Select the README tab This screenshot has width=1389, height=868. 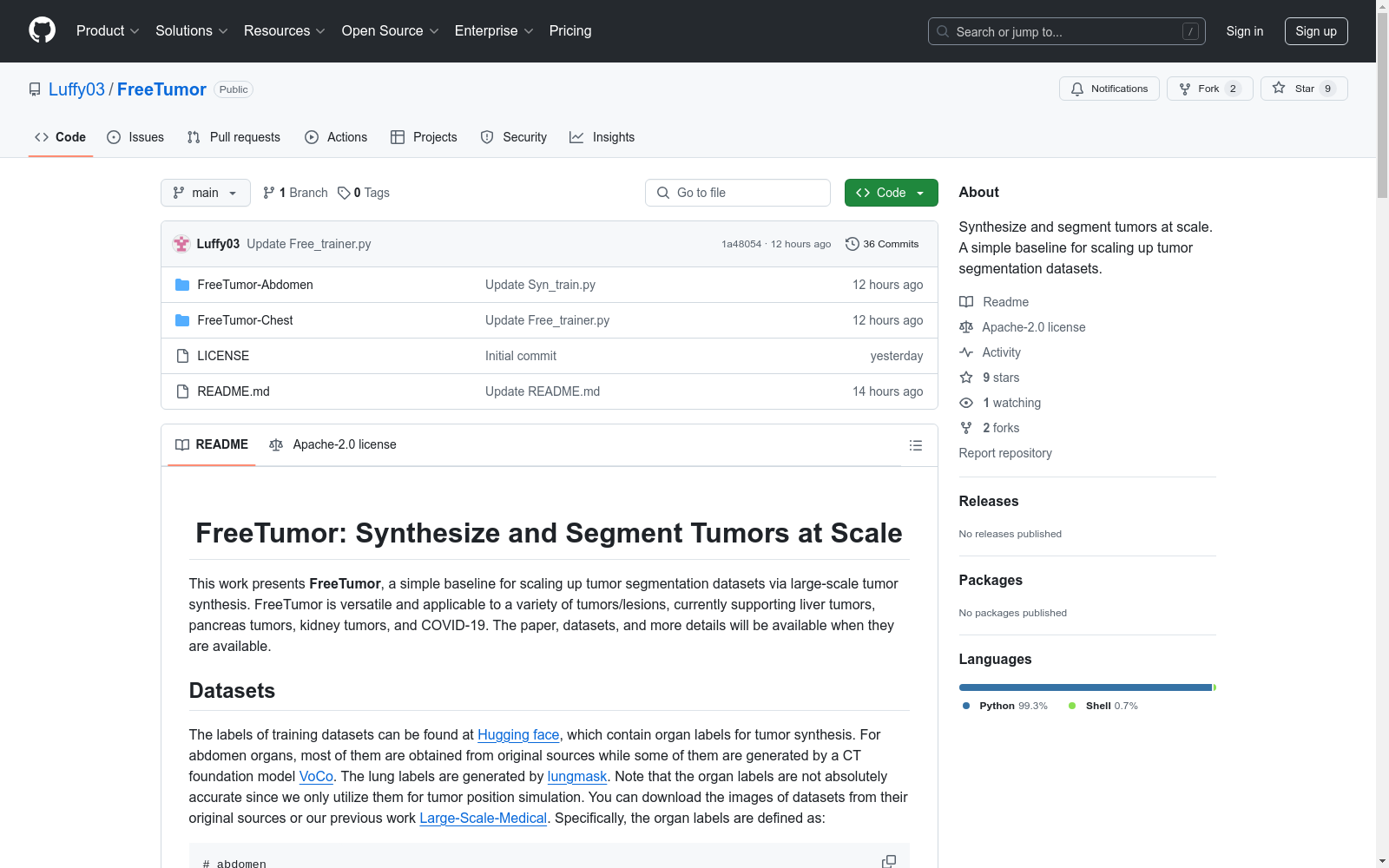[x=212, y=445]
